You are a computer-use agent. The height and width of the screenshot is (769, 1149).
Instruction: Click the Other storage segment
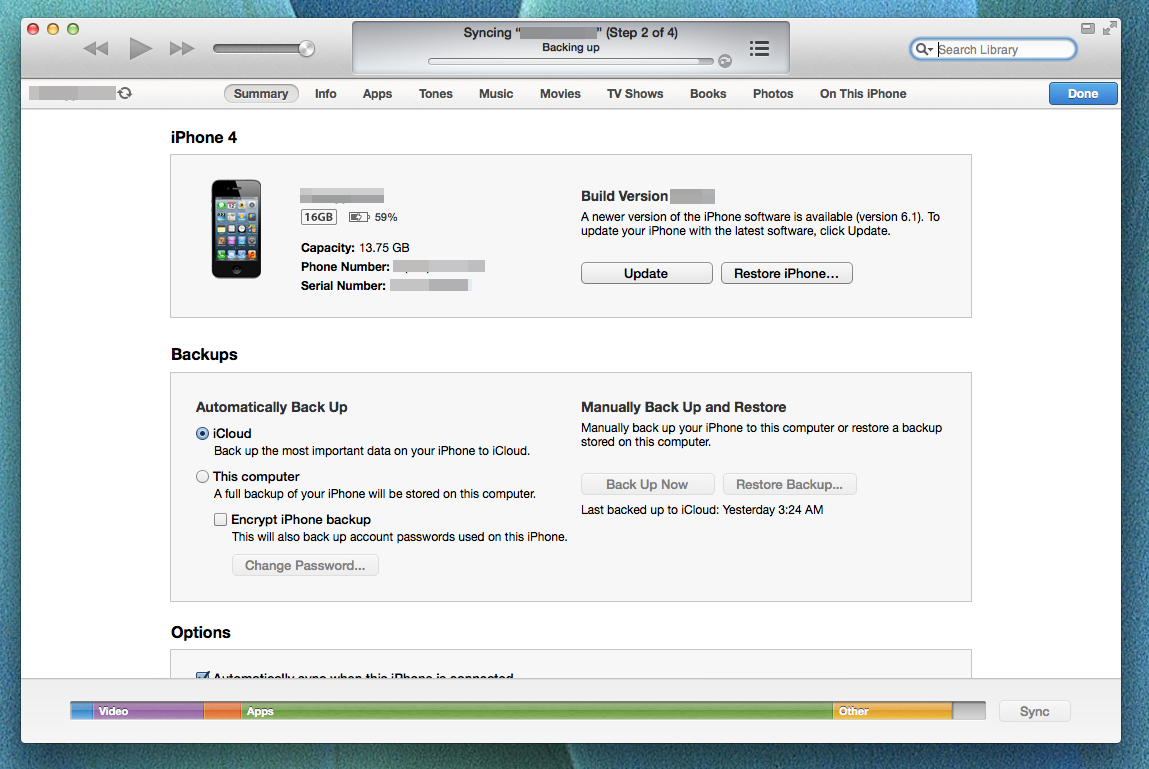coord(892,711)
